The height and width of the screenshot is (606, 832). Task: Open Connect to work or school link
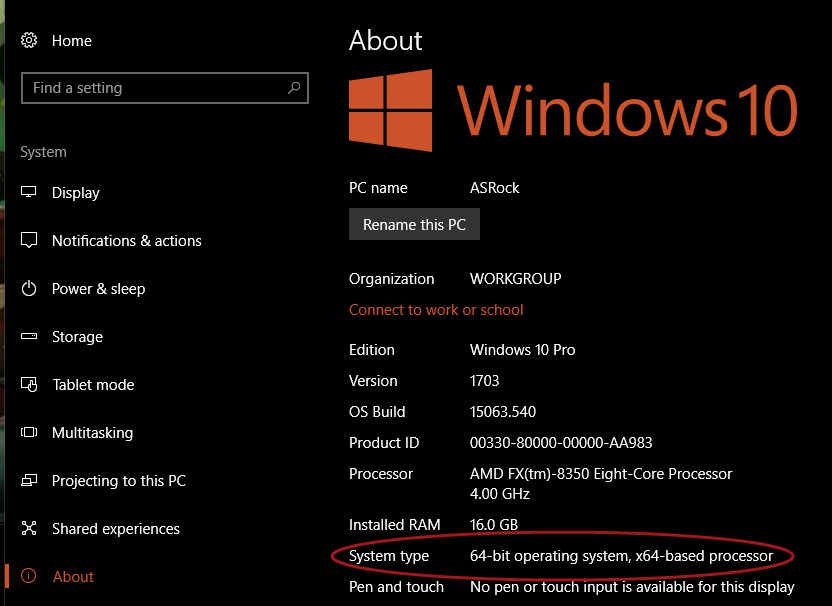tap(436, 310)
